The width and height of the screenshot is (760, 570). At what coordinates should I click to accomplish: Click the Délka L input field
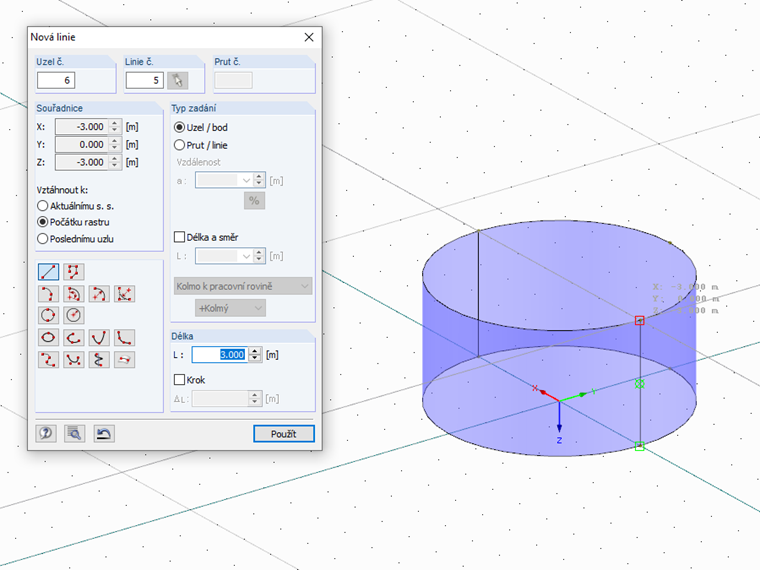[220, 355]
